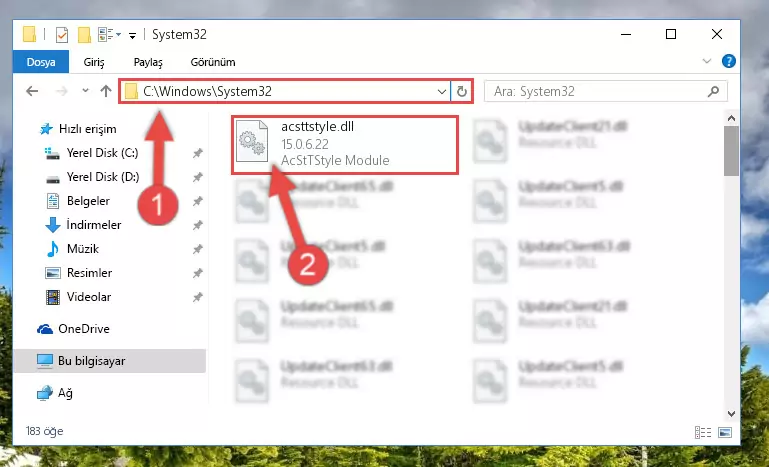This screenshot has height=467, width=769.
Task: Click the pin icon beside Resimler
Action: tap(198, 273)
